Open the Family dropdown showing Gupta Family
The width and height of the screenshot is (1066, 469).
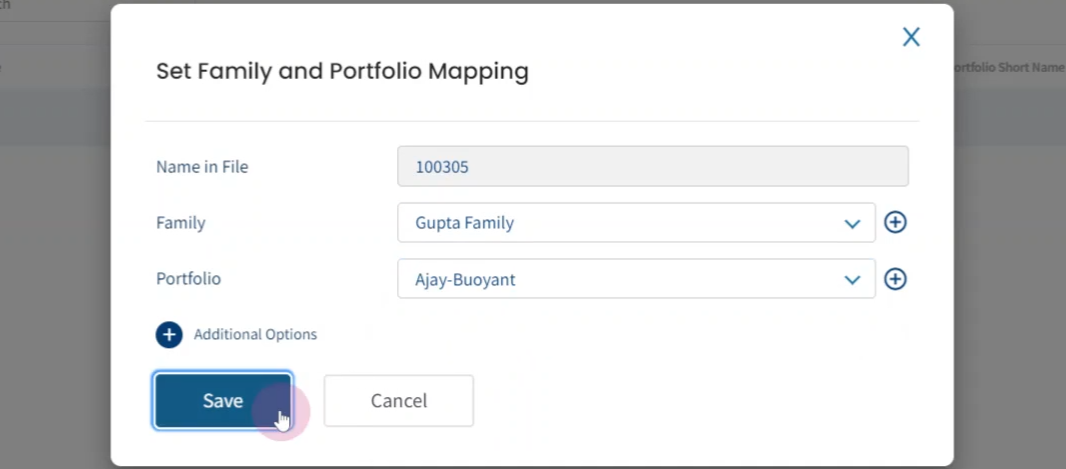pyautogui.click(x=636, y=222)
